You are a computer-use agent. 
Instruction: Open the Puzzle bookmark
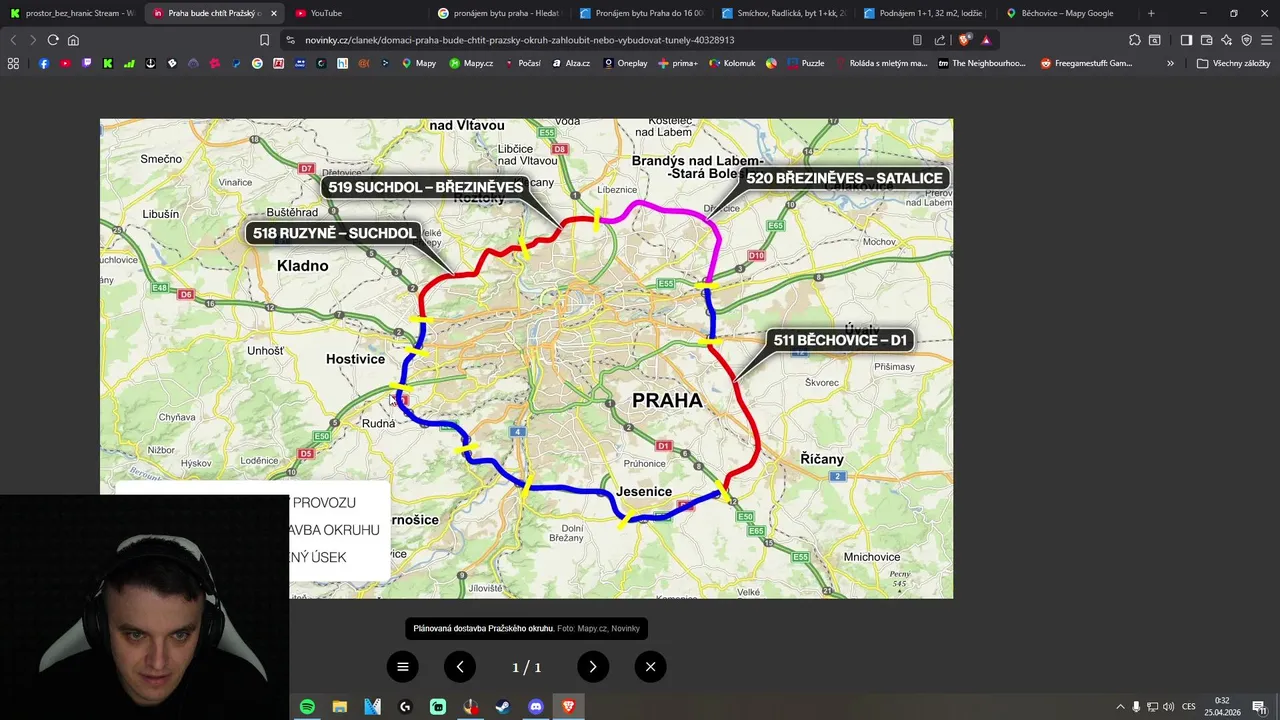tap(806, 63)
